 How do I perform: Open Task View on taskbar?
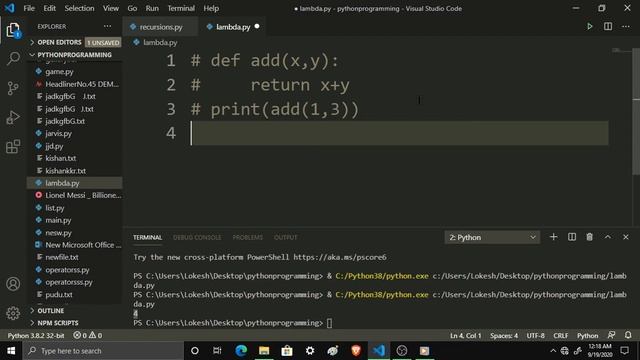pos(217,351)
